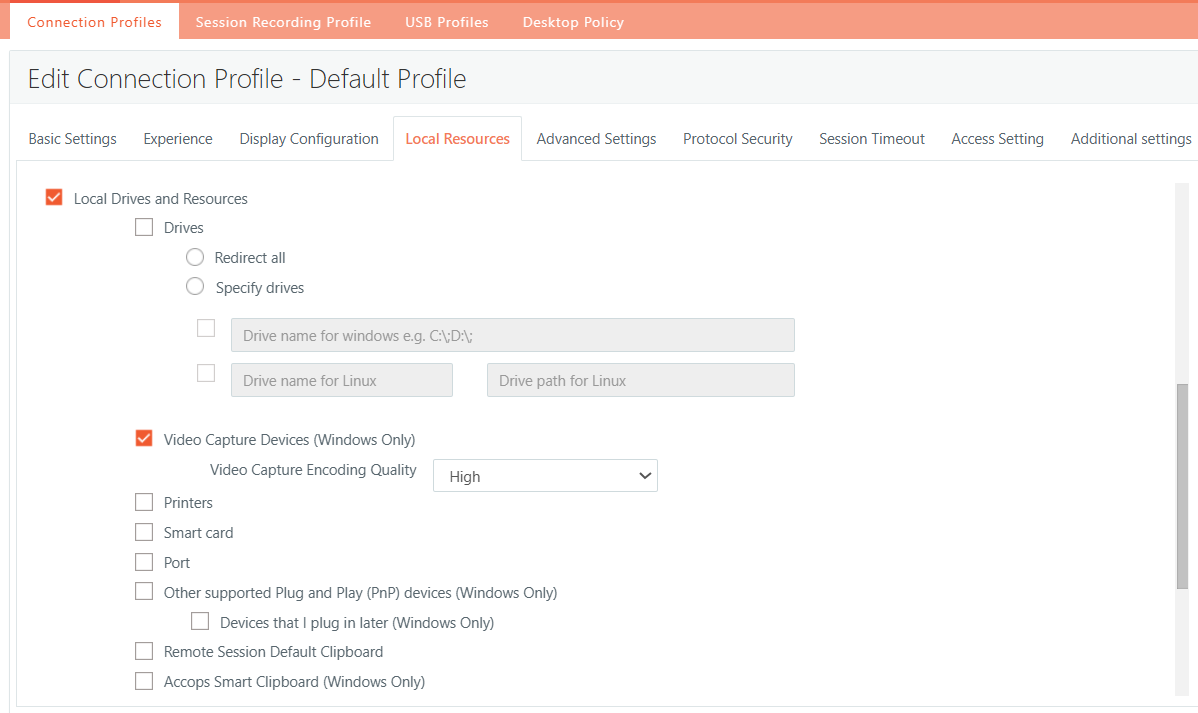Open the Protocol Security tab
The image size is (1198, 713).
click(737, 139)
